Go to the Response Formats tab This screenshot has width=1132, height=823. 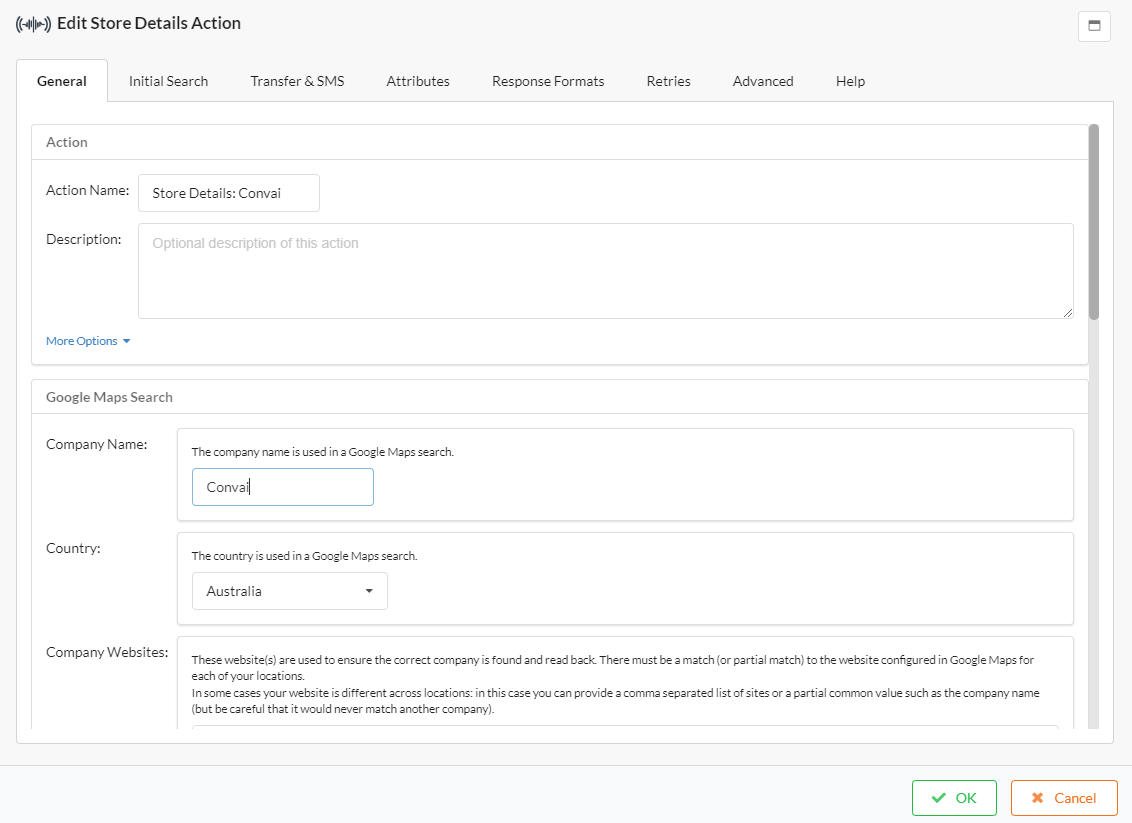coord(548,81)
